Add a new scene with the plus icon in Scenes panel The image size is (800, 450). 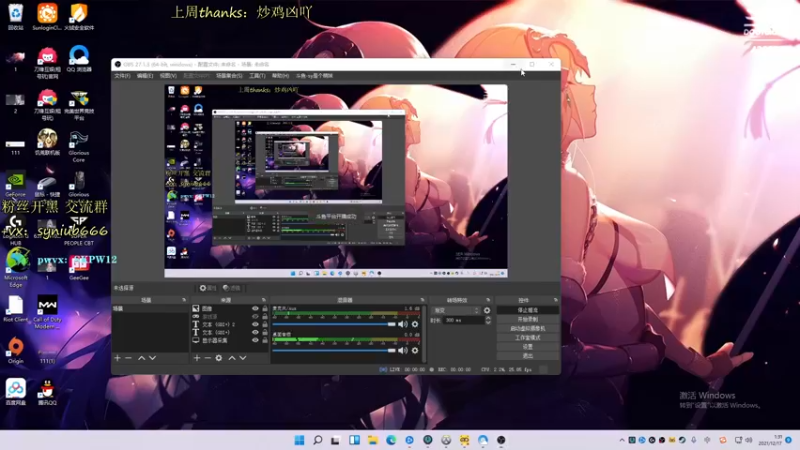pyautogui.click(x=117, y=358)
